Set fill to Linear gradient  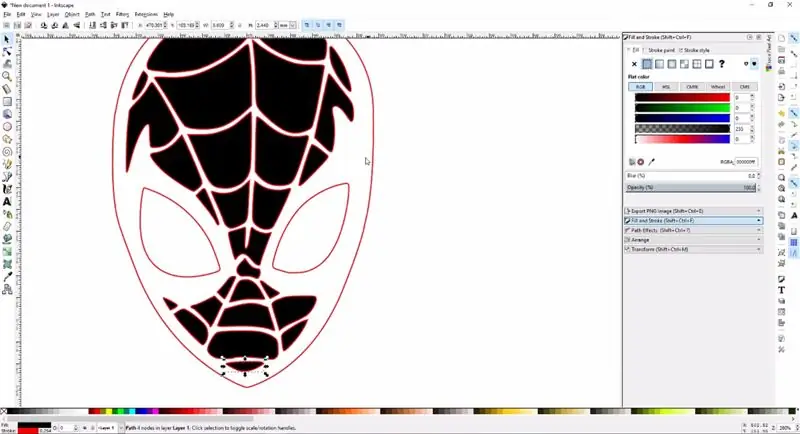click(x=659, y=64)
